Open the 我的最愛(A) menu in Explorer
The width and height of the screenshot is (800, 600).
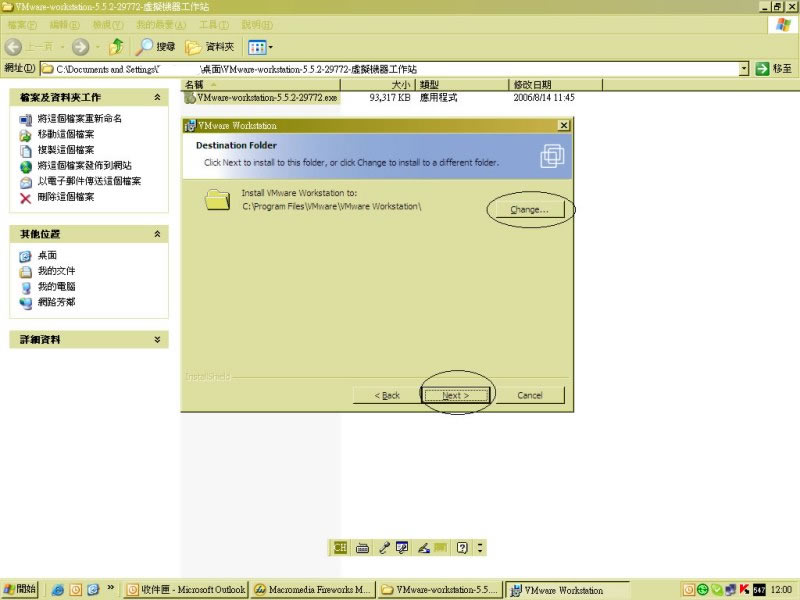click(x=161, y=24)
